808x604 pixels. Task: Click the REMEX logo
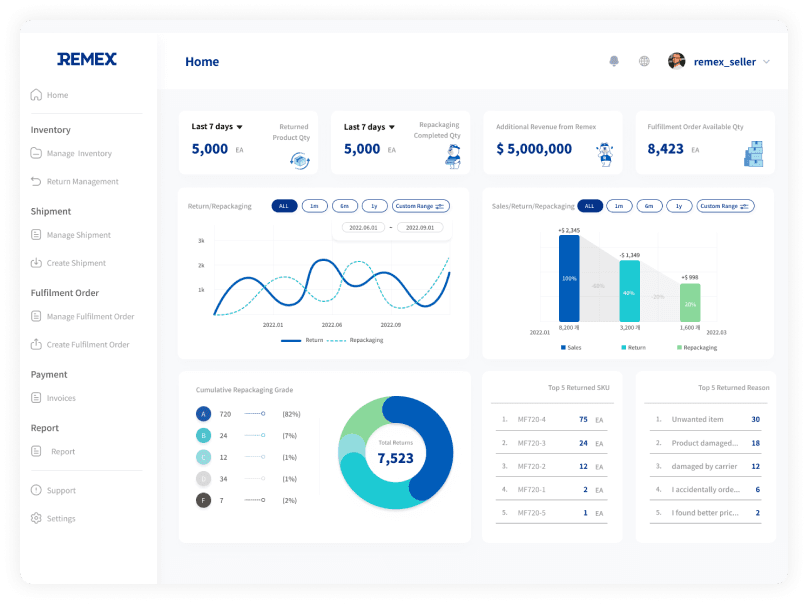(x=87, y=59)
